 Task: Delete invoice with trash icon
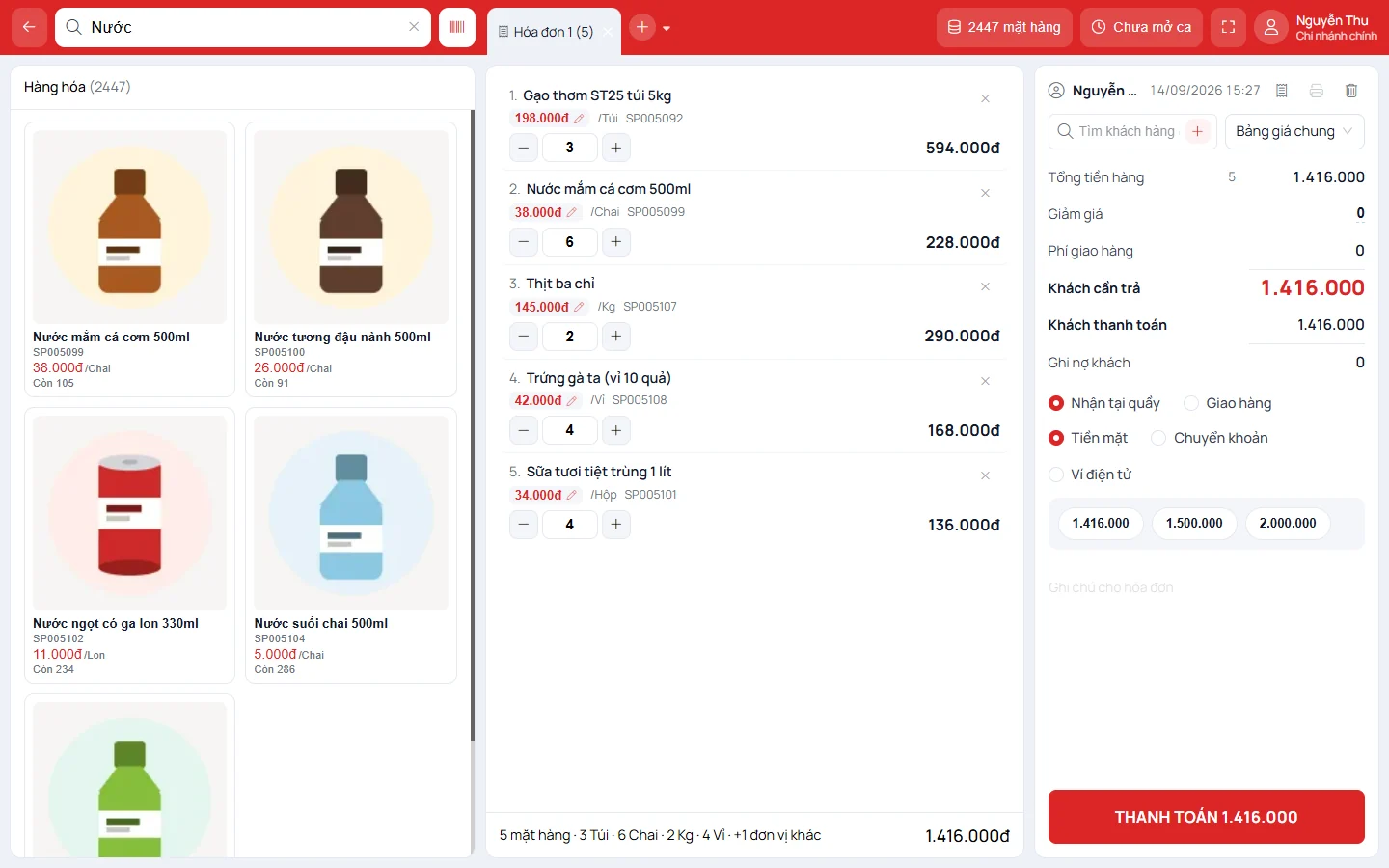tap(1351, 91)
